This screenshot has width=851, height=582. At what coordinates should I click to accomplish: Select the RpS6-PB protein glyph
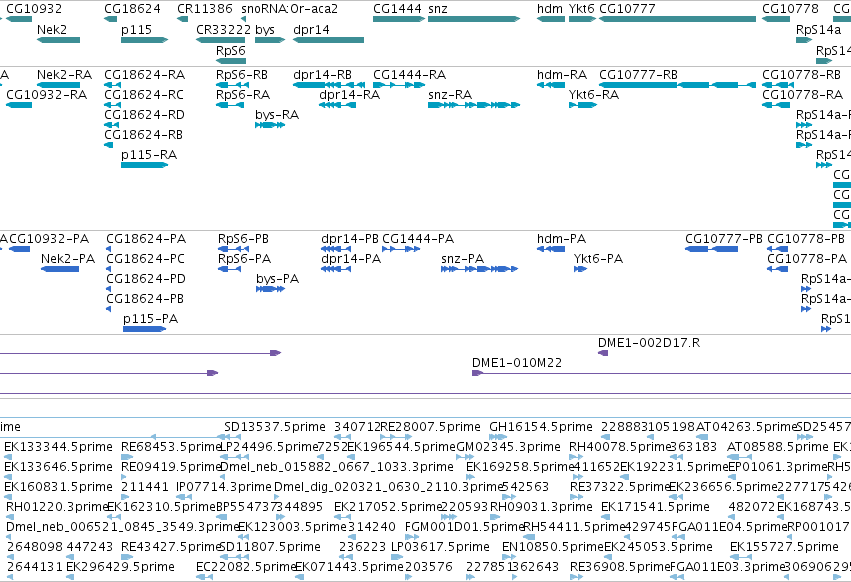pyautogui.click(x=233, y=249)
